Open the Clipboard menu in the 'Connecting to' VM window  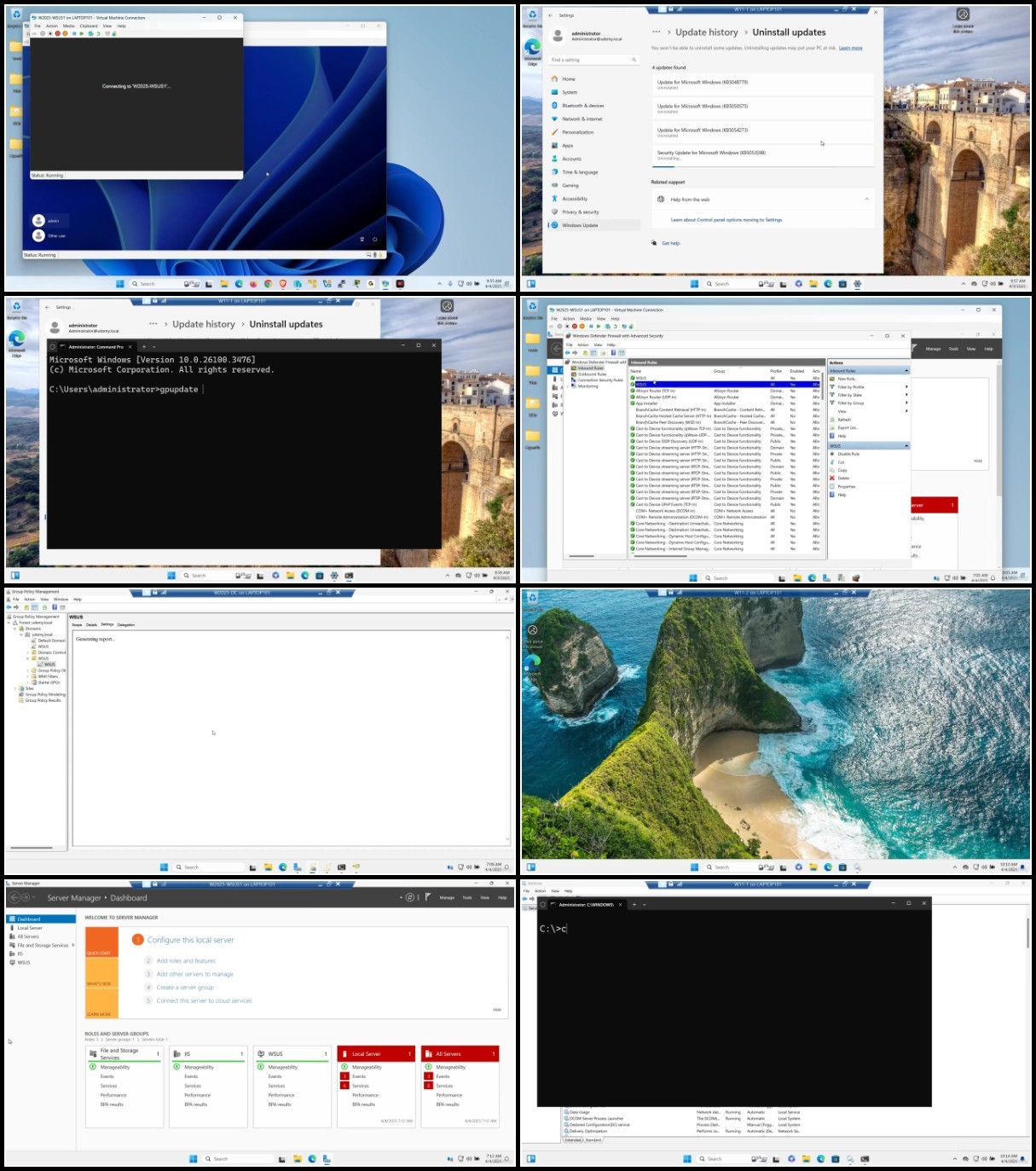coord(89,26)
